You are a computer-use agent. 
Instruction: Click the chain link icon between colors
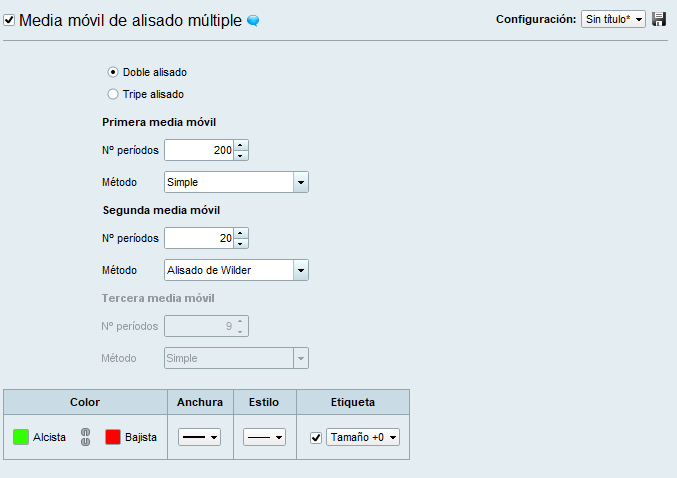click(85, 437)
